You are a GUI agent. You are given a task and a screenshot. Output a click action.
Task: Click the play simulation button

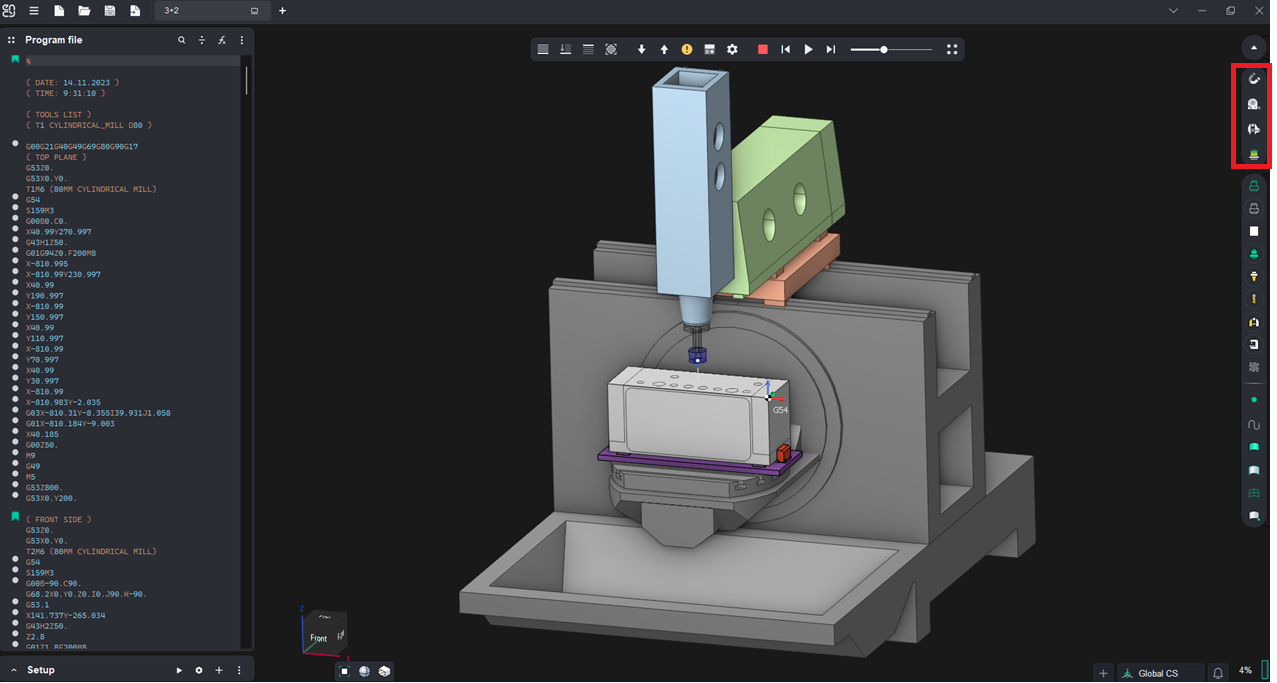click(808, 49)
